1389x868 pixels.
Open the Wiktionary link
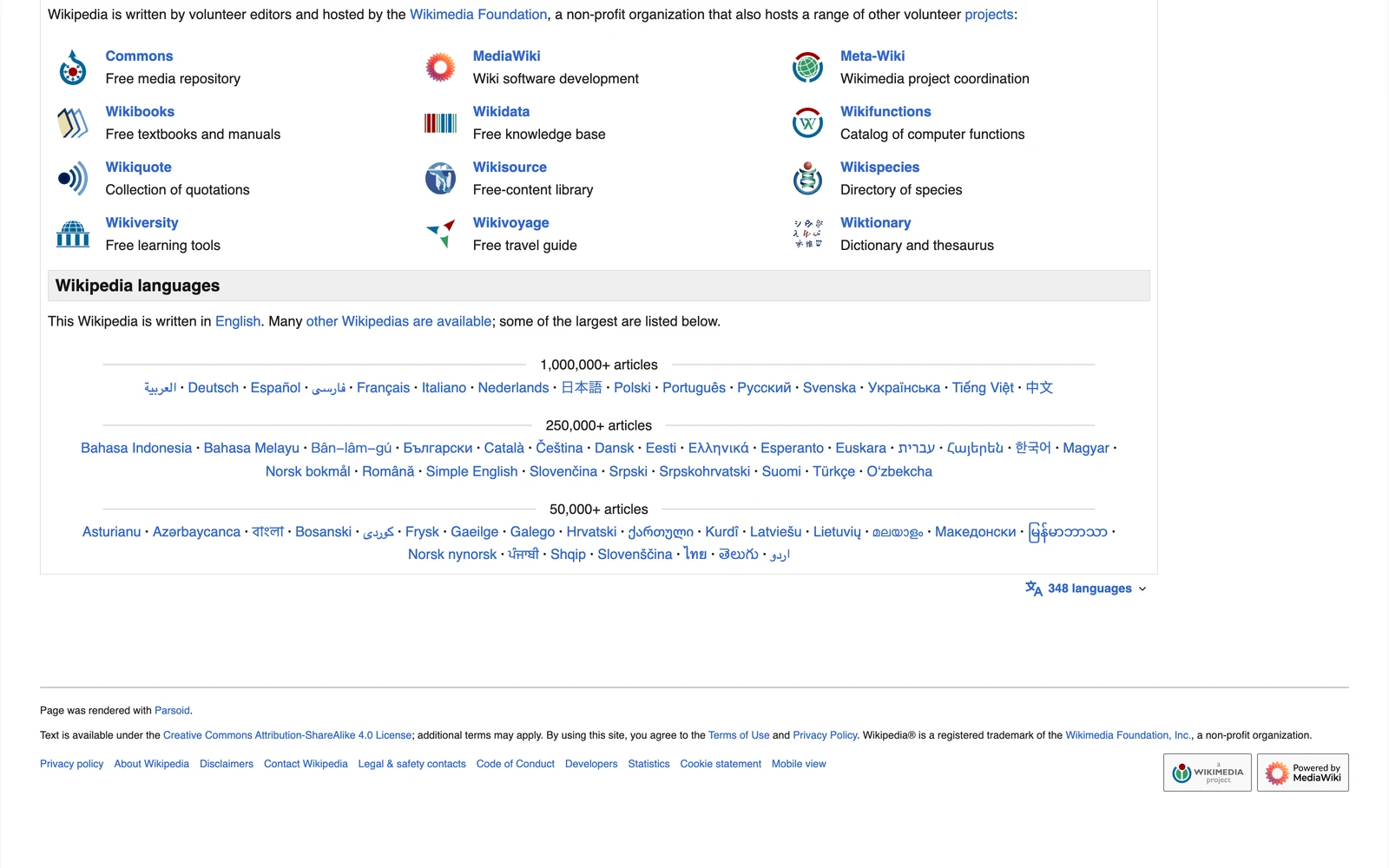pyautogui.click(x=875, y=222)
